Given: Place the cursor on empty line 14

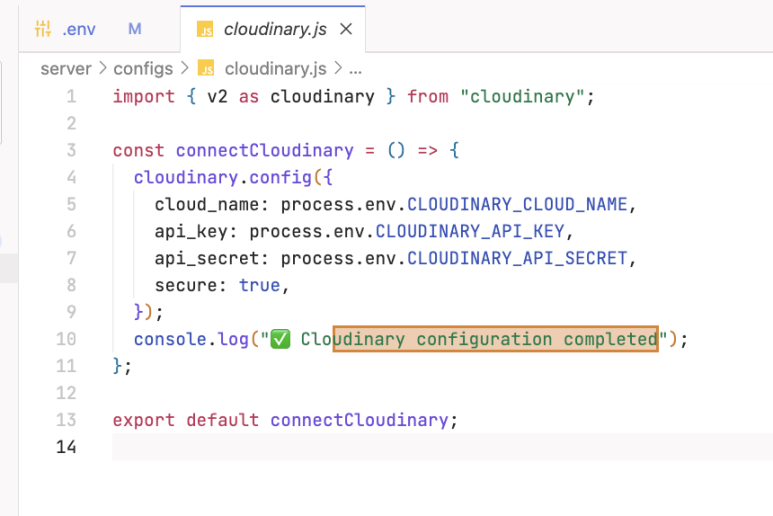Looking at the screenshot, I should click(442, 447).
